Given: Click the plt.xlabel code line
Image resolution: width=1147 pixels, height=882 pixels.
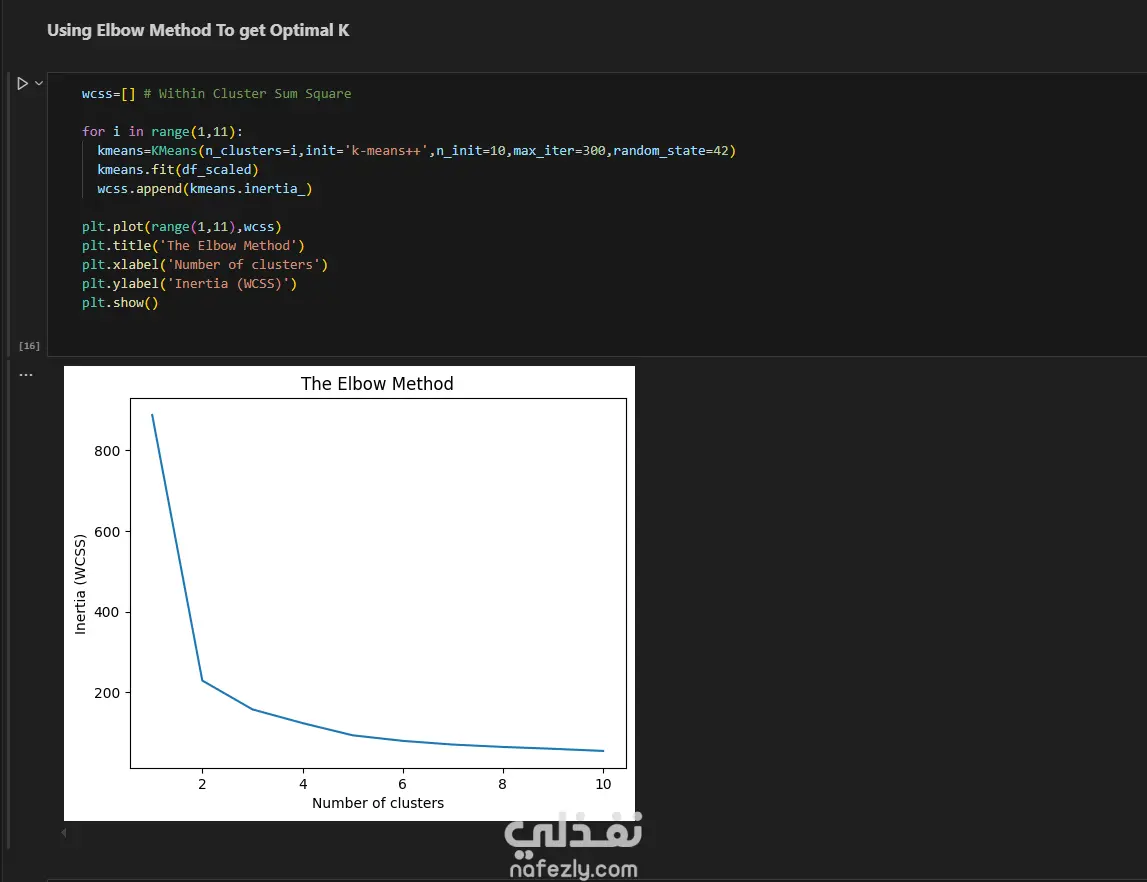Looking at the screenshot, I should pyautogui.click(x=205, y=265).
